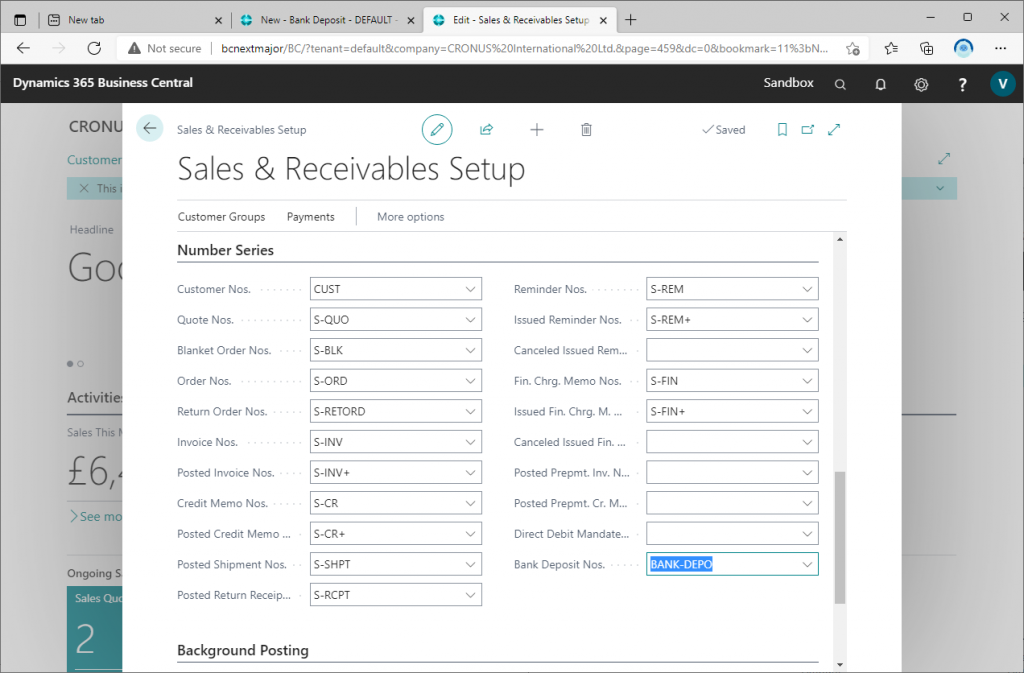Open the Bank Deposit Nos. dropdown arrow
This screenshot has width=1024, height=673.
(807, 565)
